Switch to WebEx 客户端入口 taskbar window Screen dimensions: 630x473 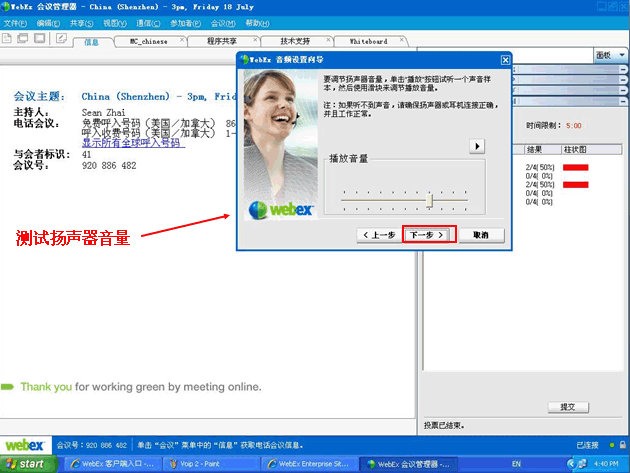click(113, 464)
